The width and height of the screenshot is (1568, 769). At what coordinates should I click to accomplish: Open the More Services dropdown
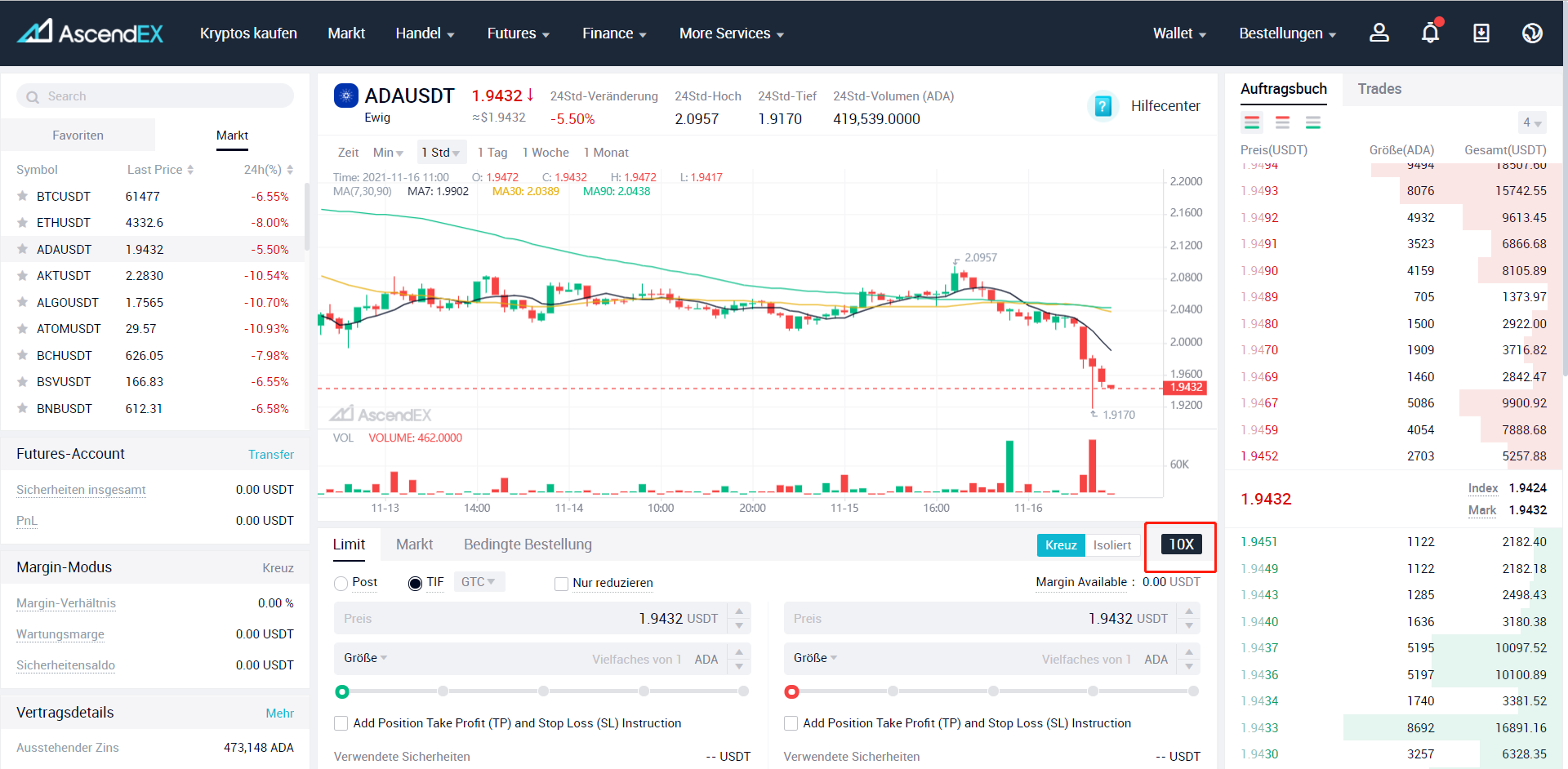pos(732,33)
